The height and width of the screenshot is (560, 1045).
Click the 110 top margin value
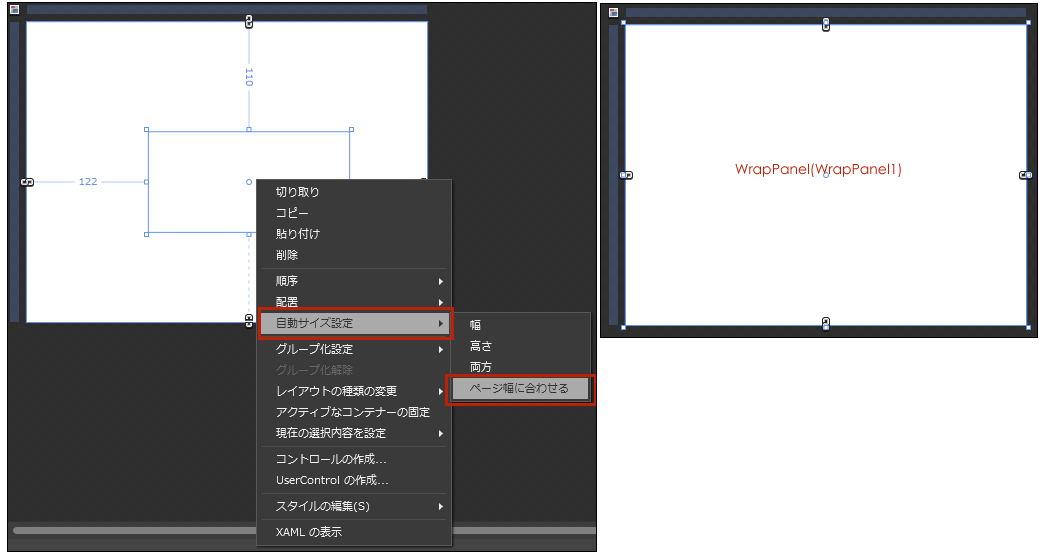point(249,77)
